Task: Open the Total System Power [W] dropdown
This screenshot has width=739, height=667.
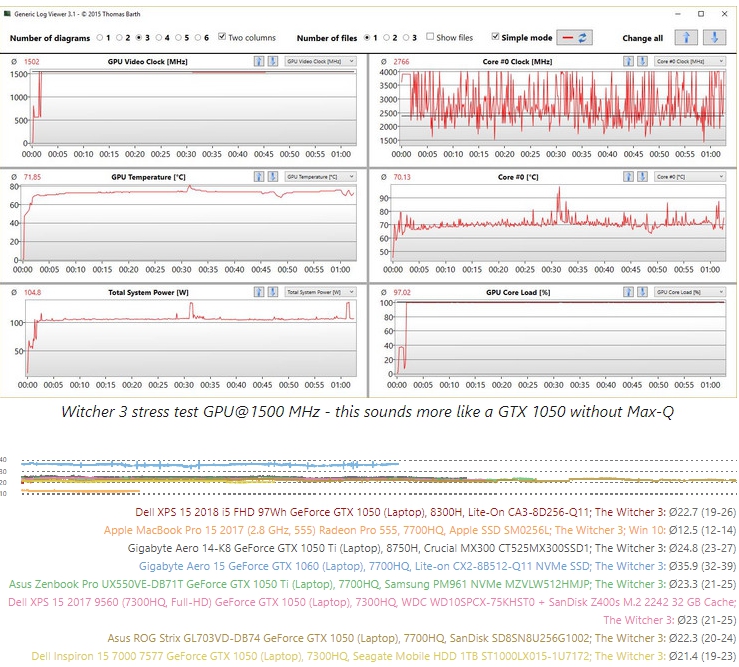Action: pos(320,292)
